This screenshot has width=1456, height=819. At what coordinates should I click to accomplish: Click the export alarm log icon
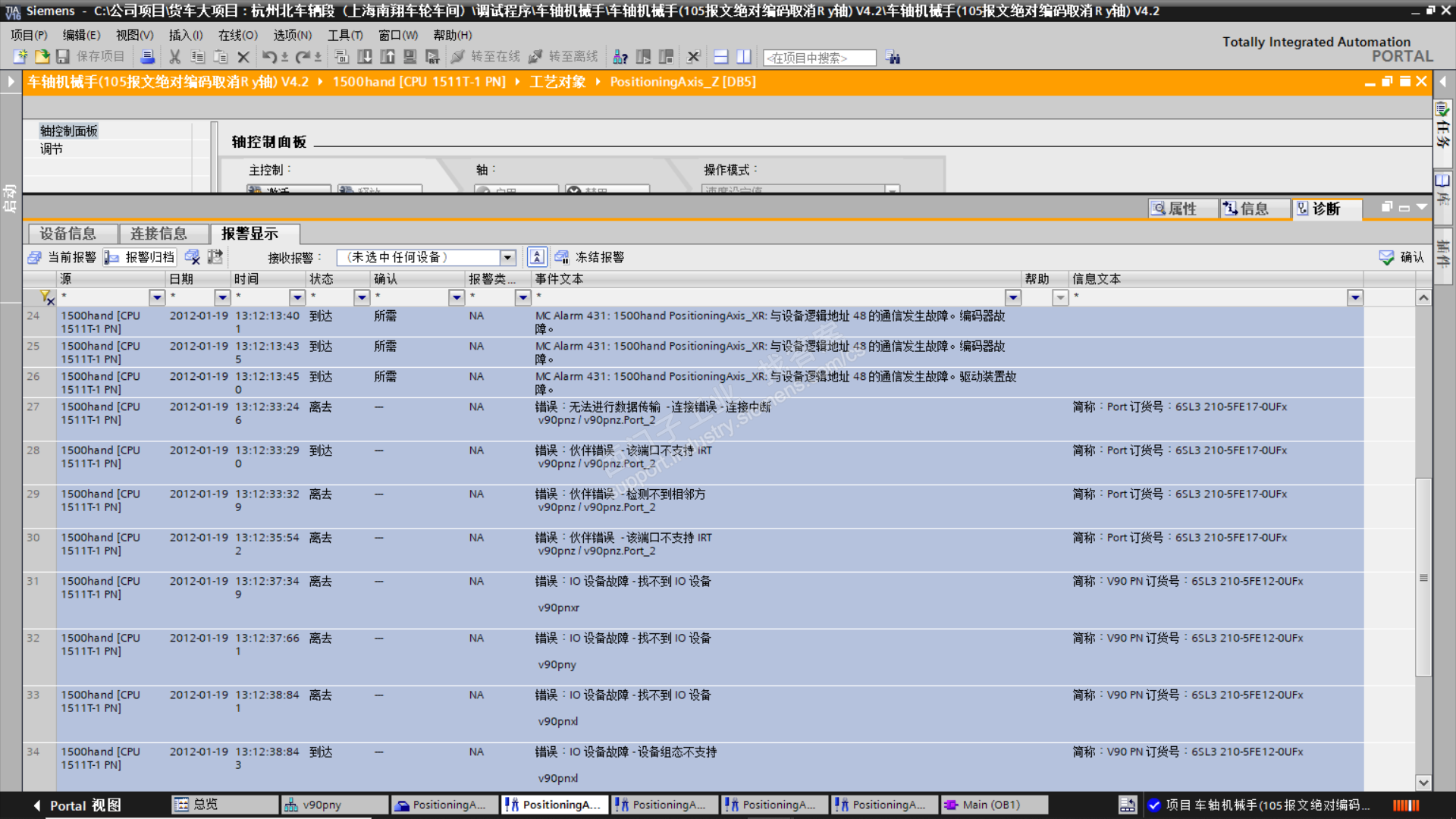[215, 257]
